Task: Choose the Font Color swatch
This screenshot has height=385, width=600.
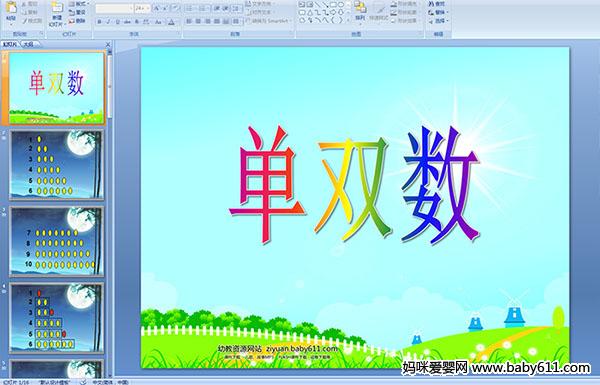Action: click(171, 22)
